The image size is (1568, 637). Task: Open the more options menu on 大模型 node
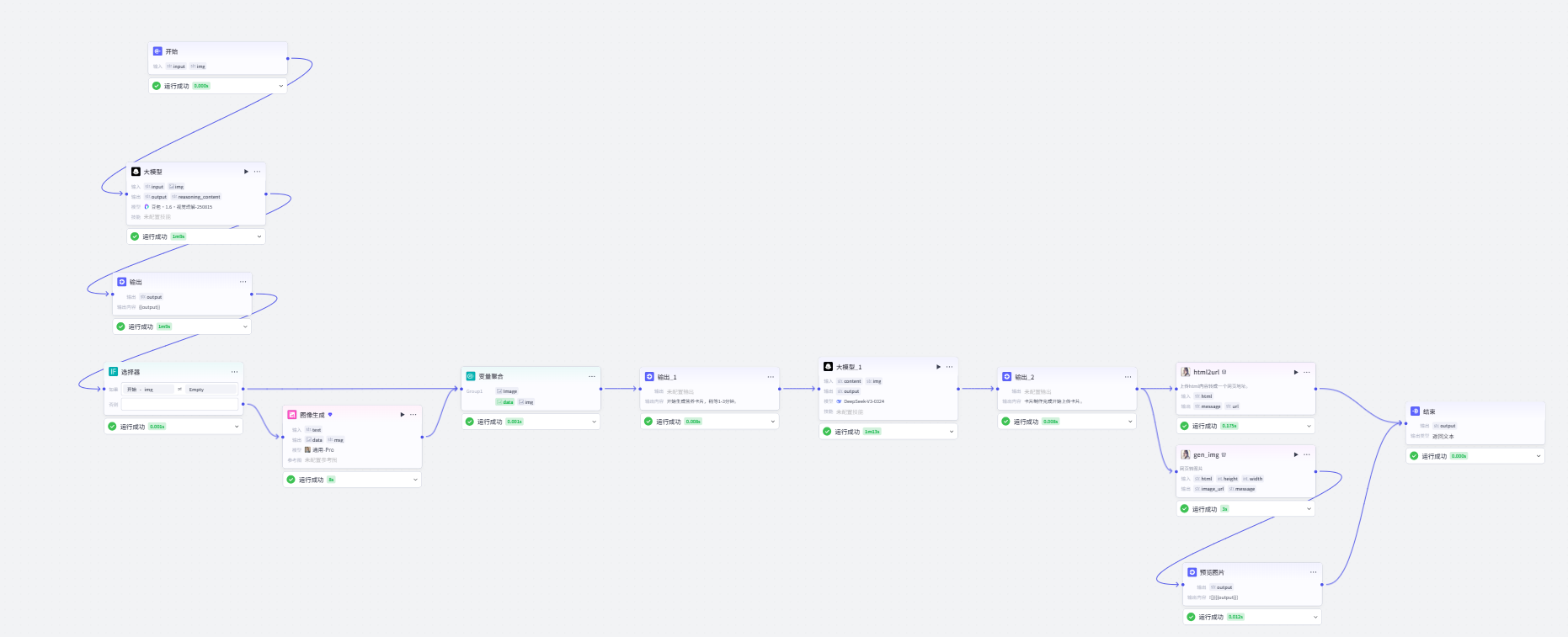pos(258,172)
